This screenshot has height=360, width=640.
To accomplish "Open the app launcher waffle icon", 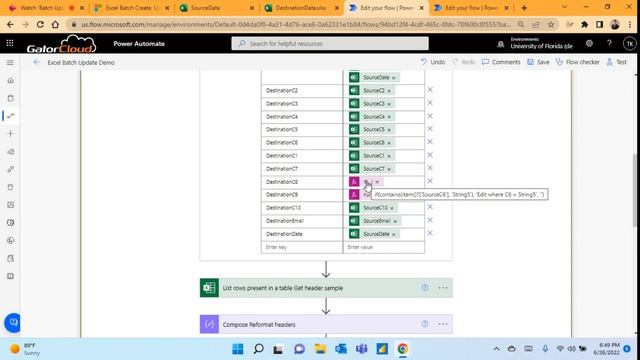I will [x=10, y=43].
